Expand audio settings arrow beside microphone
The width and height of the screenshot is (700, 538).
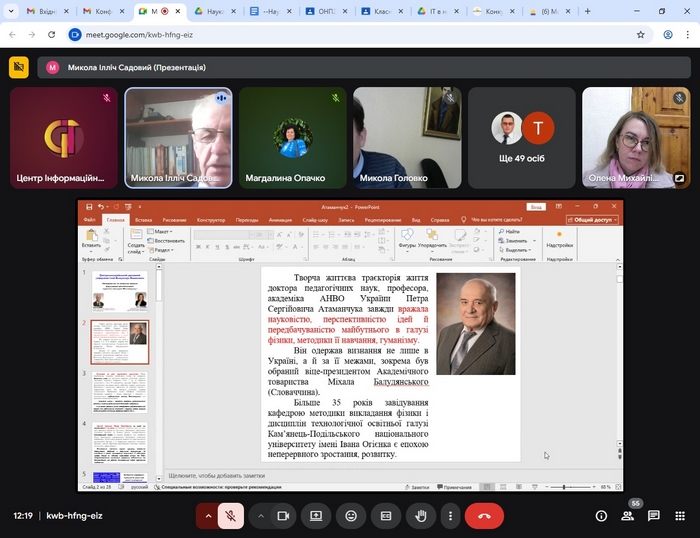pyautogui.click(x=208, y=516)
